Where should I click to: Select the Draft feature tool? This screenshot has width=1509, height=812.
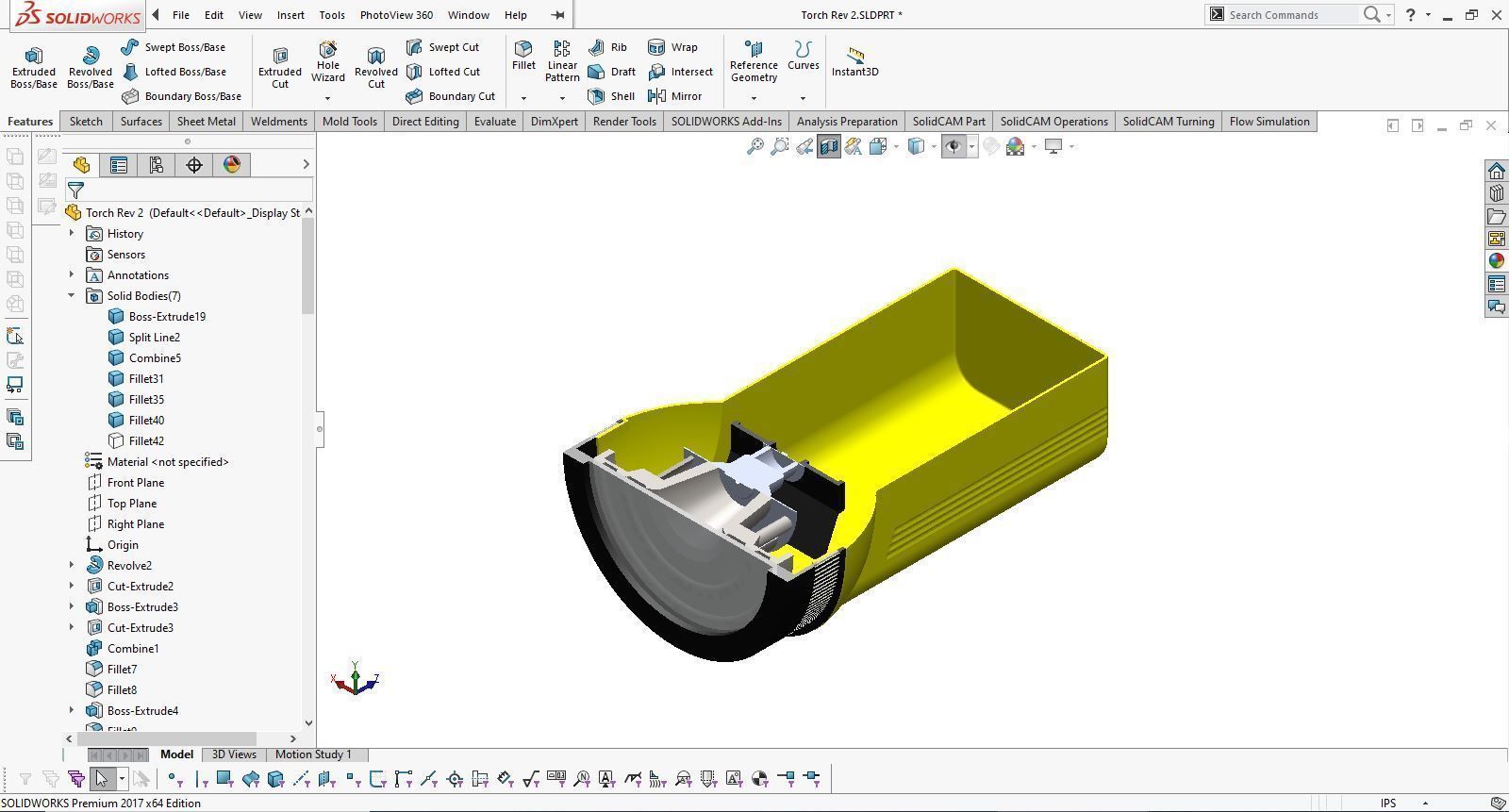point(611,72)
